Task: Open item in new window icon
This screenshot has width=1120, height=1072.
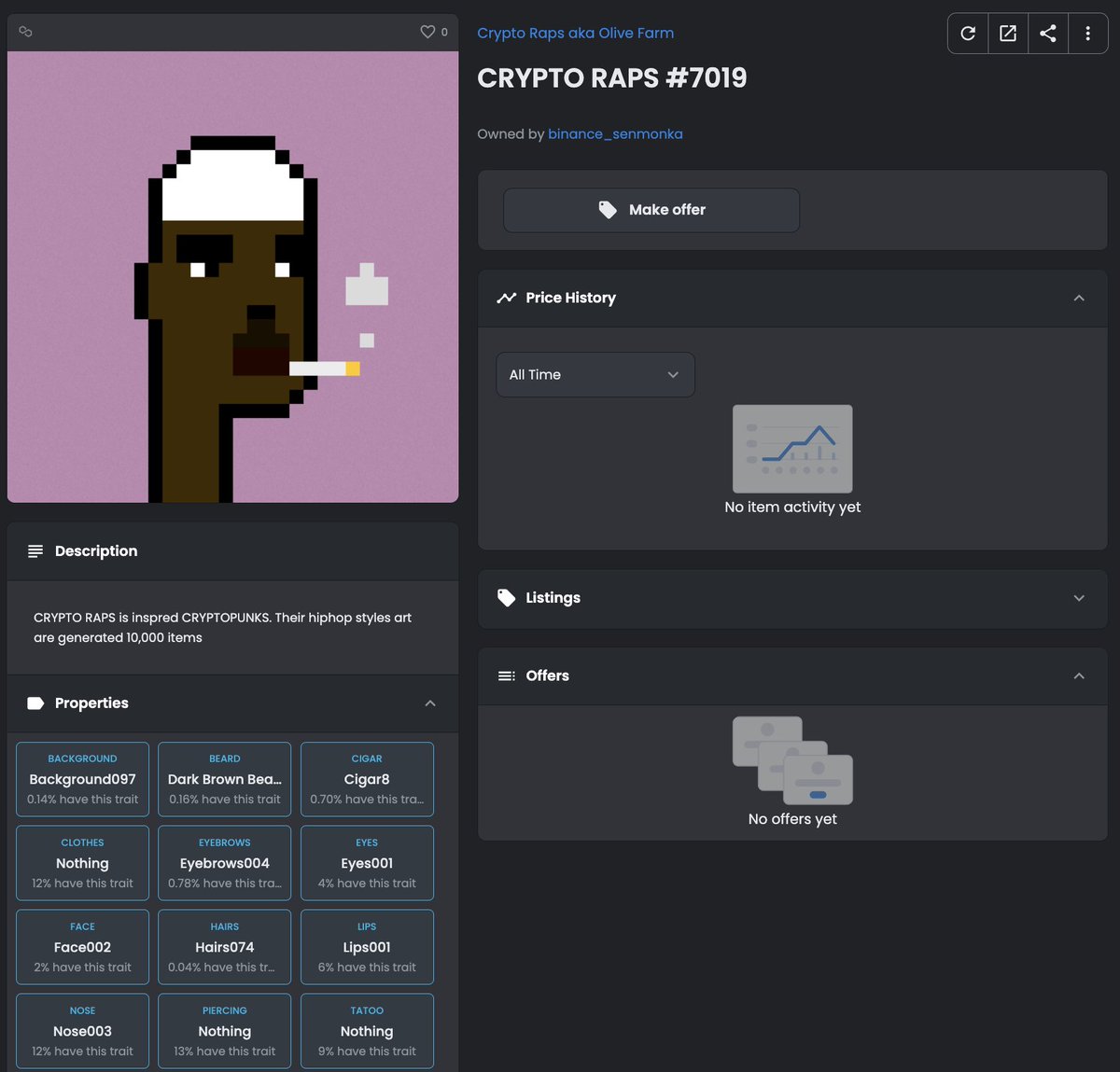Action: 1008,34
